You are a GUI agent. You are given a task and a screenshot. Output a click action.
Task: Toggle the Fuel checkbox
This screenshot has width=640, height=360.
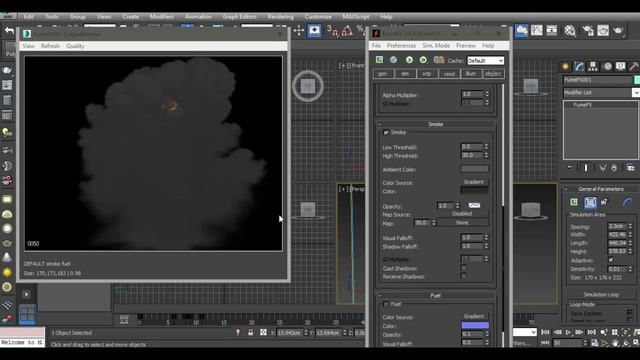[x=386, y=304]
